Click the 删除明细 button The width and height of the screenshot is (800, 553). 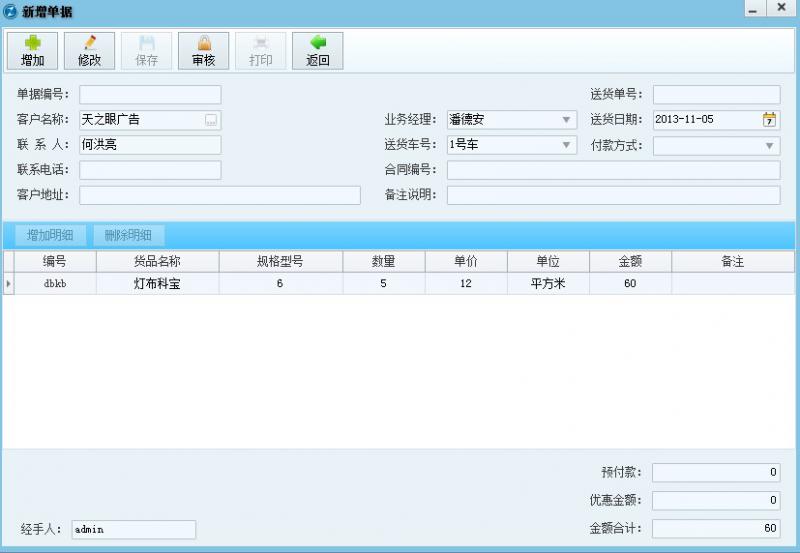[128, 236]
